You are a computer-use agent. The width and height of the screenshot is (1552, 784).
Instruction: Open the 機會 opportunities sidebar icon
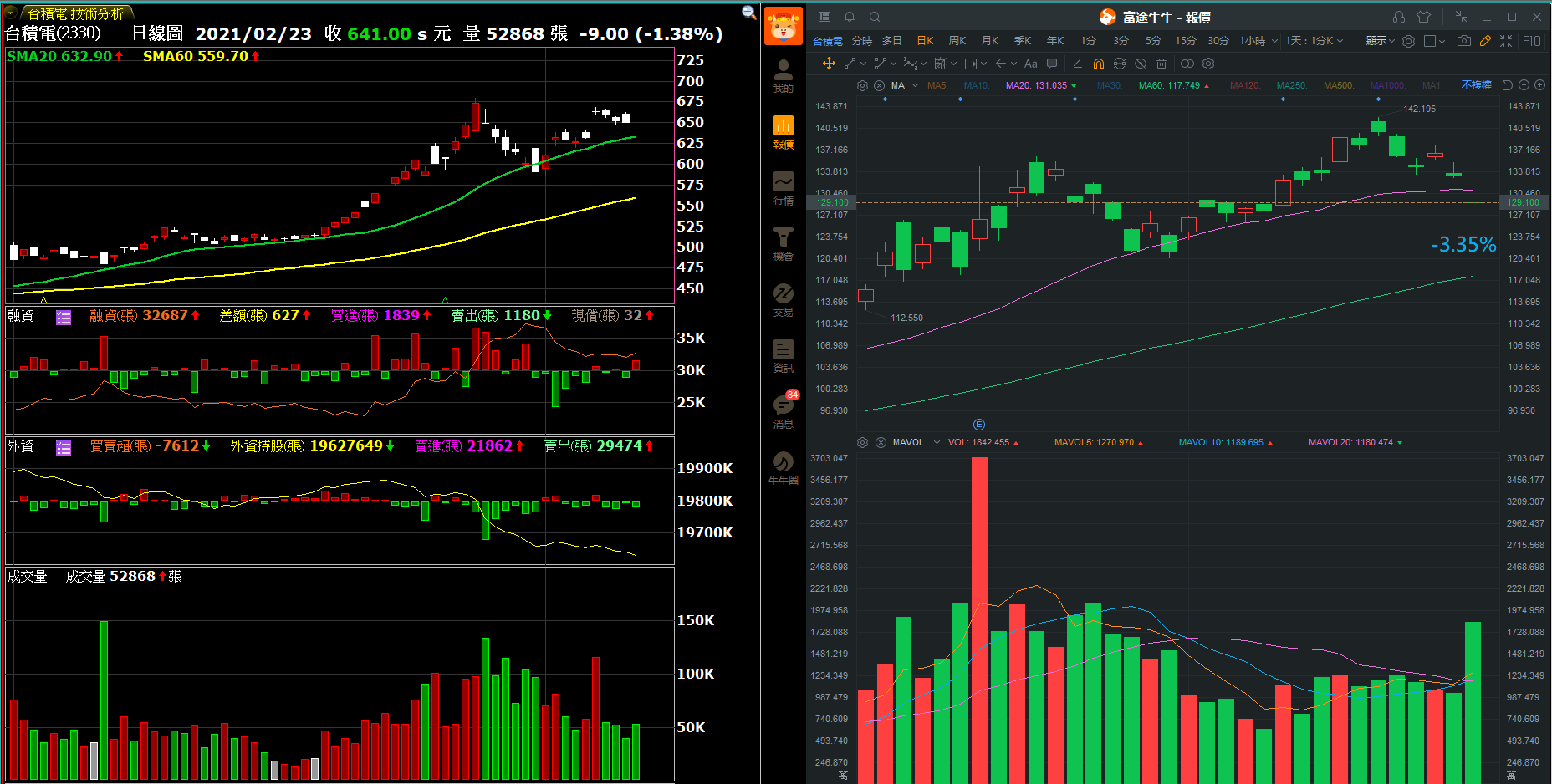(783, 244)
